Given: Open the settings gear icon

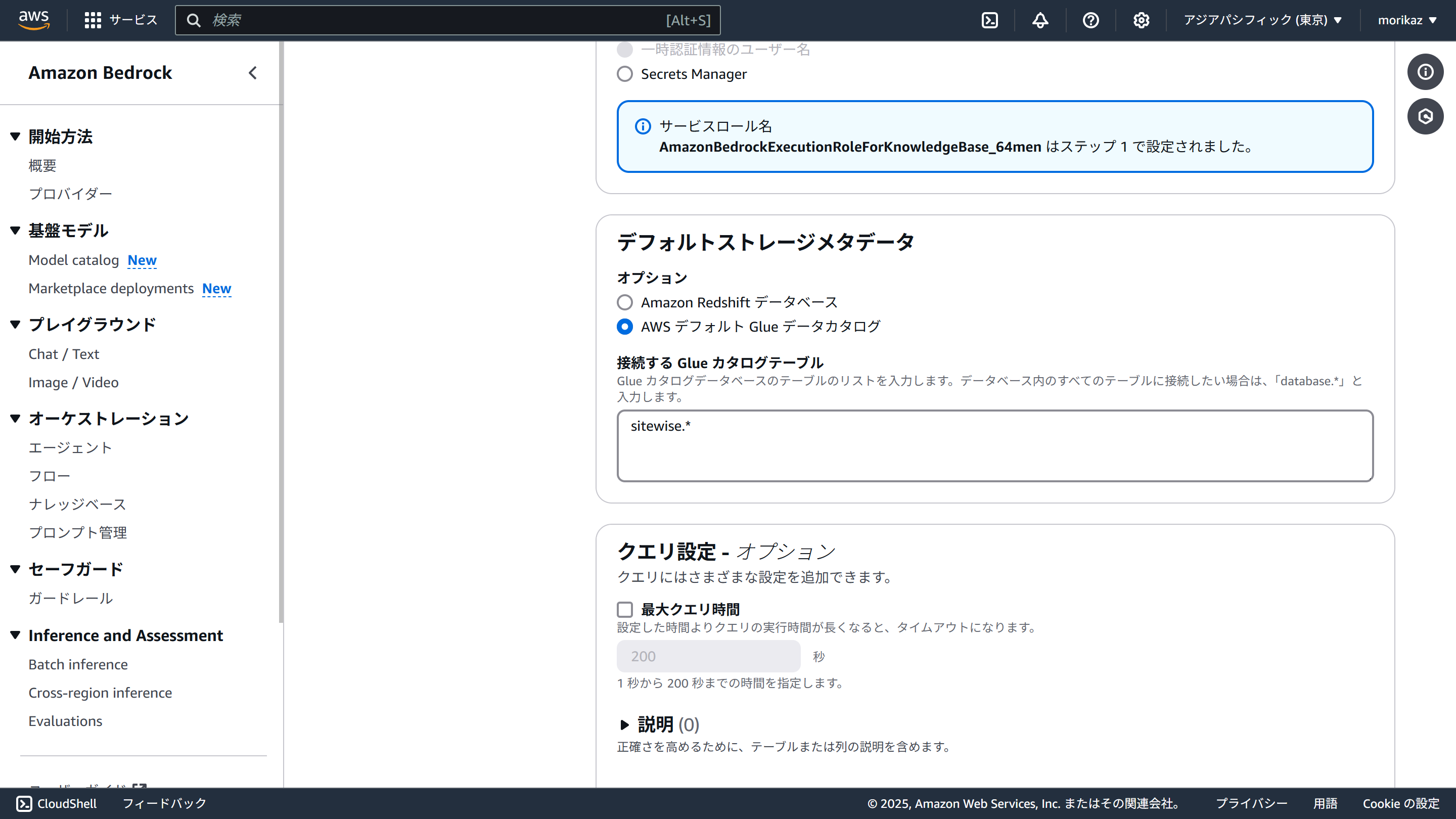Looking at the screenshot, I should click(1141, 20).
